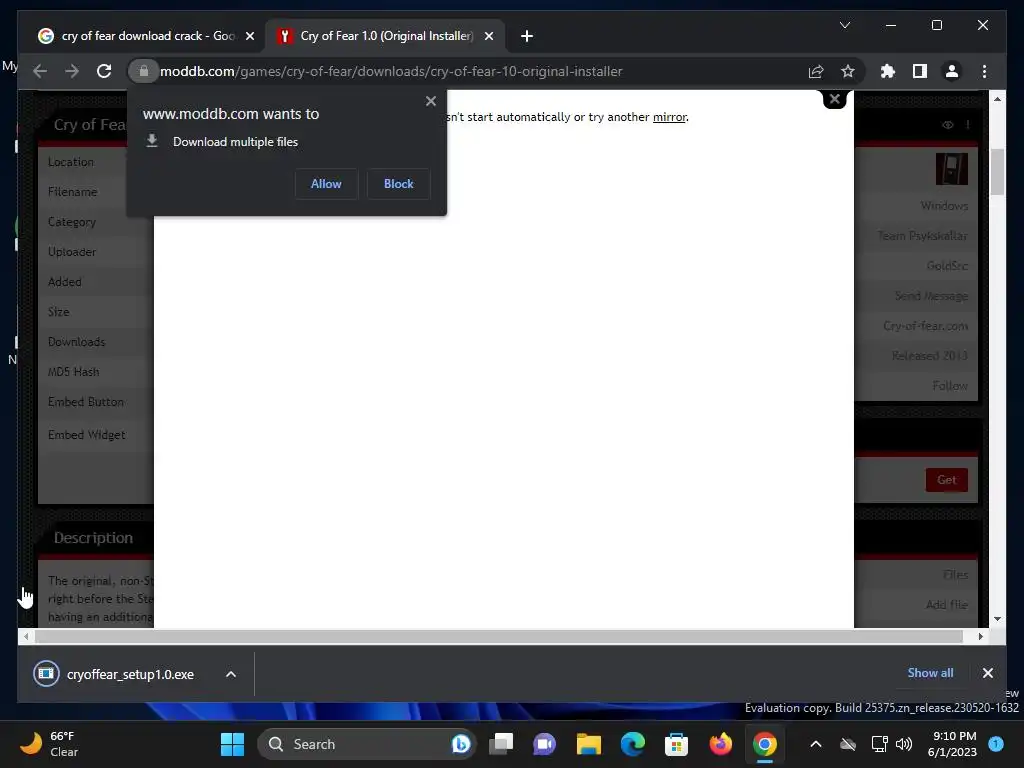1024x768 pixels.
Task: Open the profile header more options icon
Action: (x=968, y=125)
